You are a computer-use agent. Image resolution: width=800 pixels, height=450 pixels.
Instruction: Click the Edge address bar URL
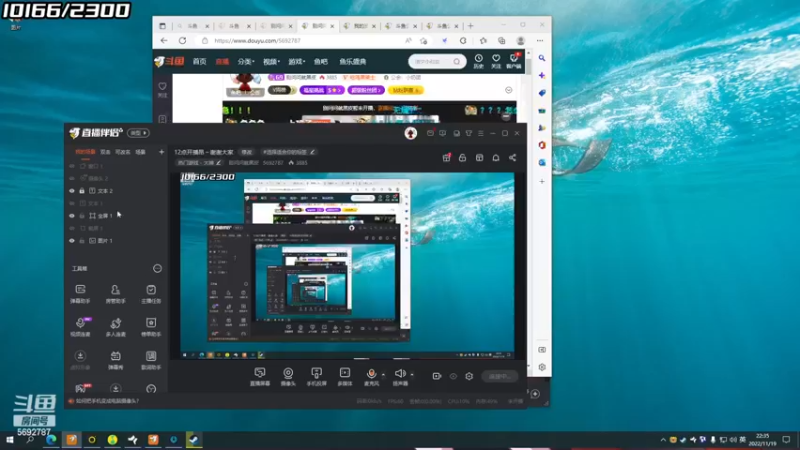click(257, 41)
